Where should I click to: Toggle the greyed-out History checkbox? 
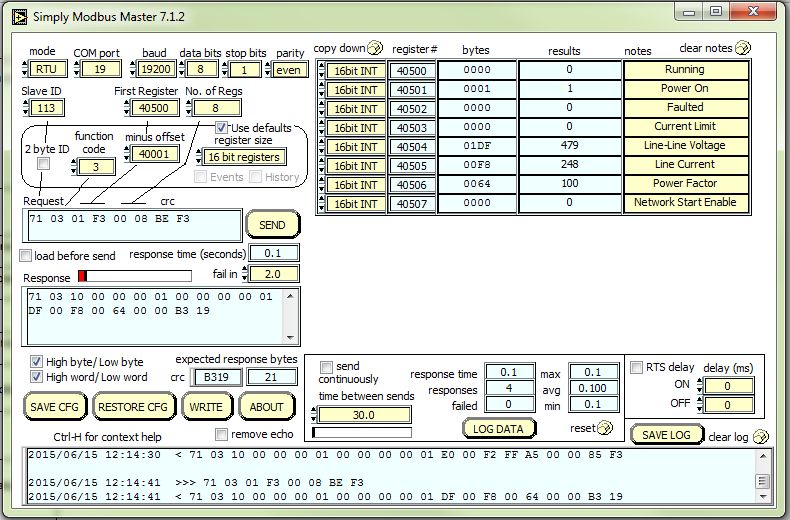tap(255, 176)
